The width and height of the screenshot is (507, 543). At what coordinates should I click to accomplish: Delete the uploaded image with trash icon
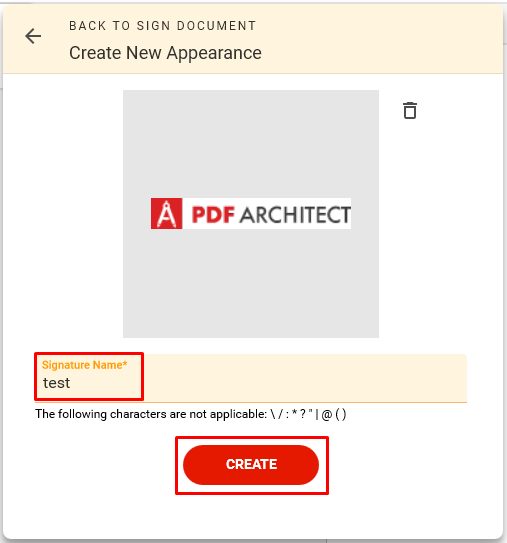410,110
